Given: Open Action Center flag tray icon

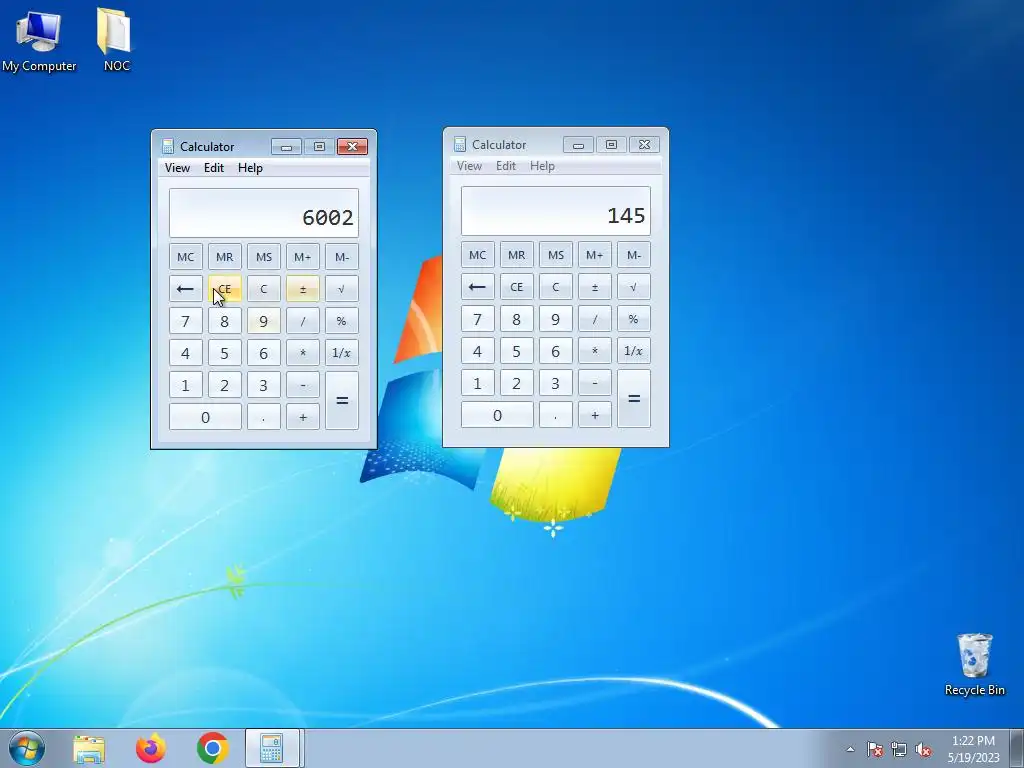Looking at the screenshot, I should click(874, 749).
